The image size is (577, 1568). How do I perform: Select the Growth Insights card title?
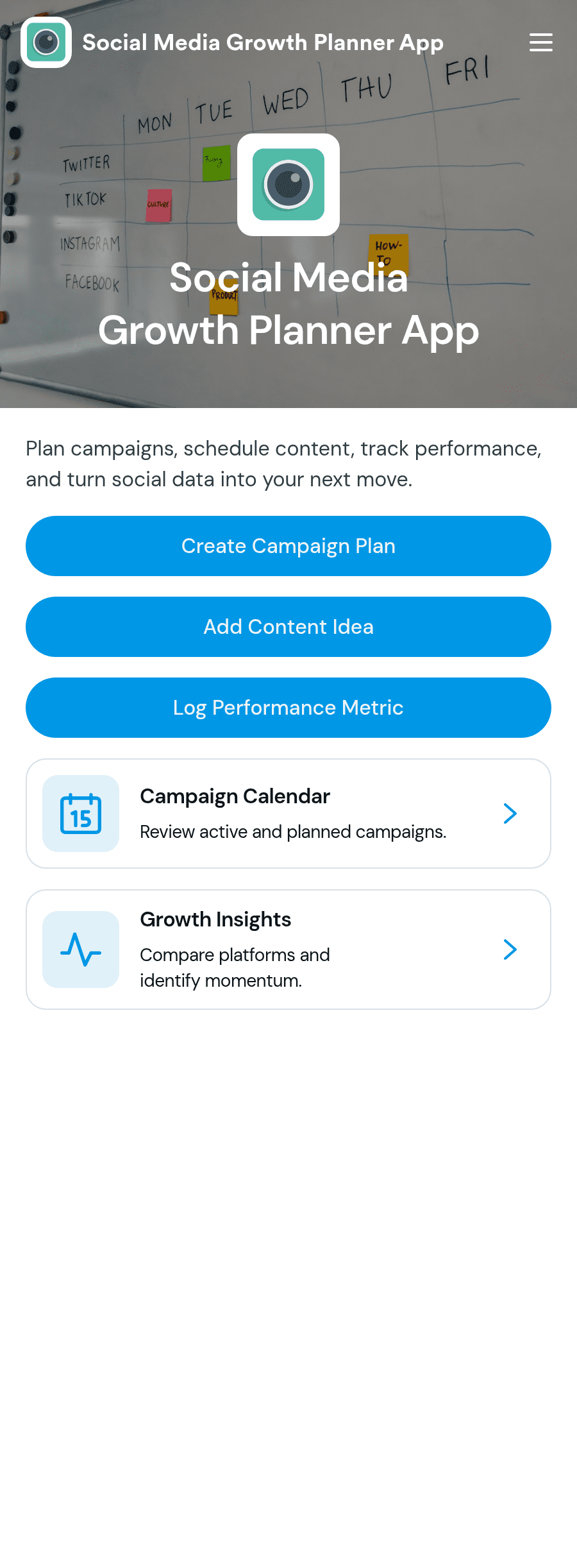(x=215, y=919)
